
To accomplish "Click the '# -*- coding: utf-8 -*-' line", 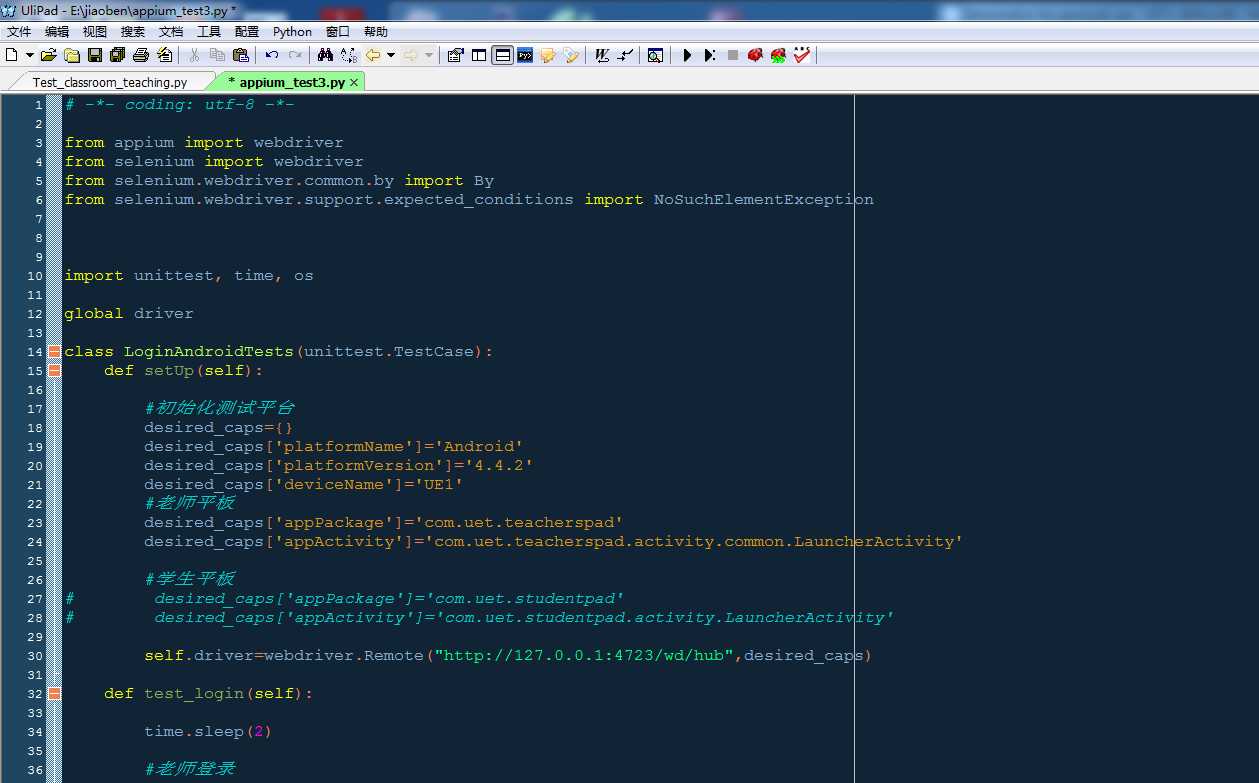I will [179, 104].
